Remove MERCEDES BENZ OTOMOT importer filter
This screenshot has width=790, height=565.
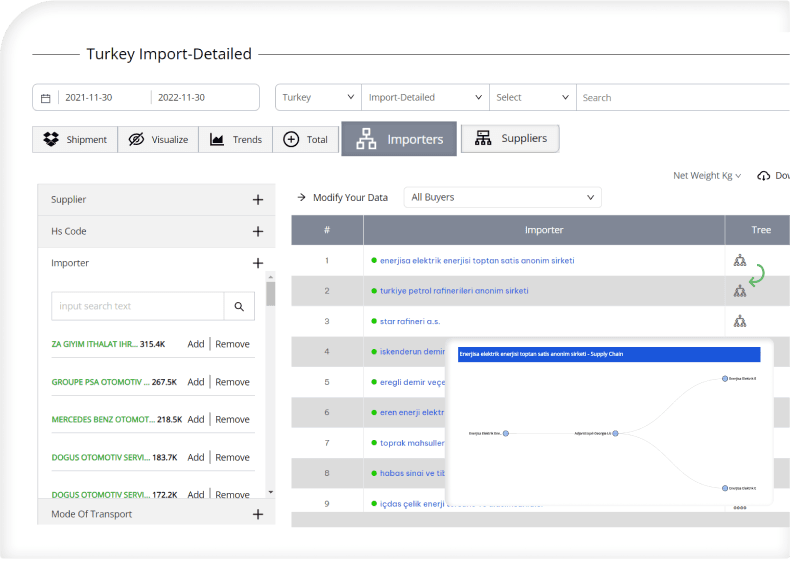(x=232, y=419)
